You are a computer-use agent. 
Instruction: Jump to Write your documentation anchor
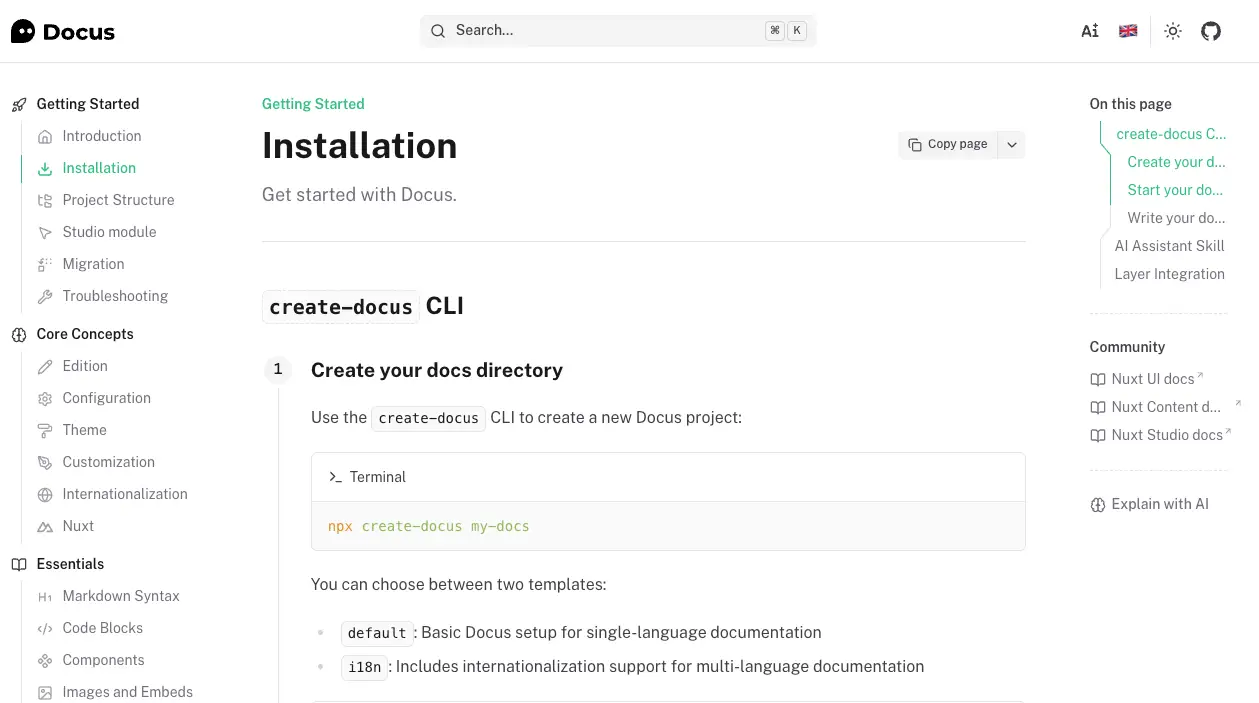(x=1176, y=218)
